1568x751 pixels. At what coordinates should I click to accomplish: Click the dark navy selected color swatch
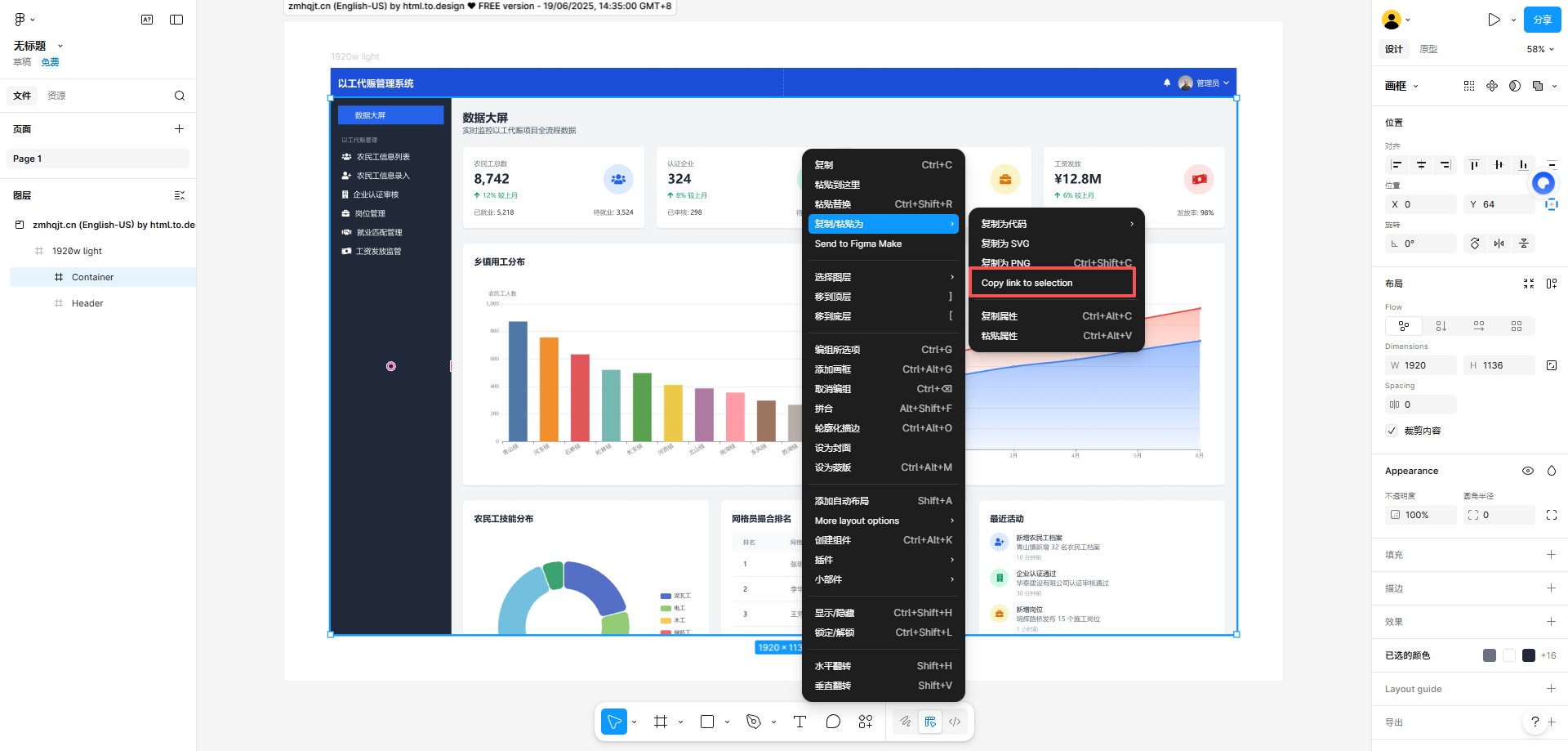[1529, 655]
